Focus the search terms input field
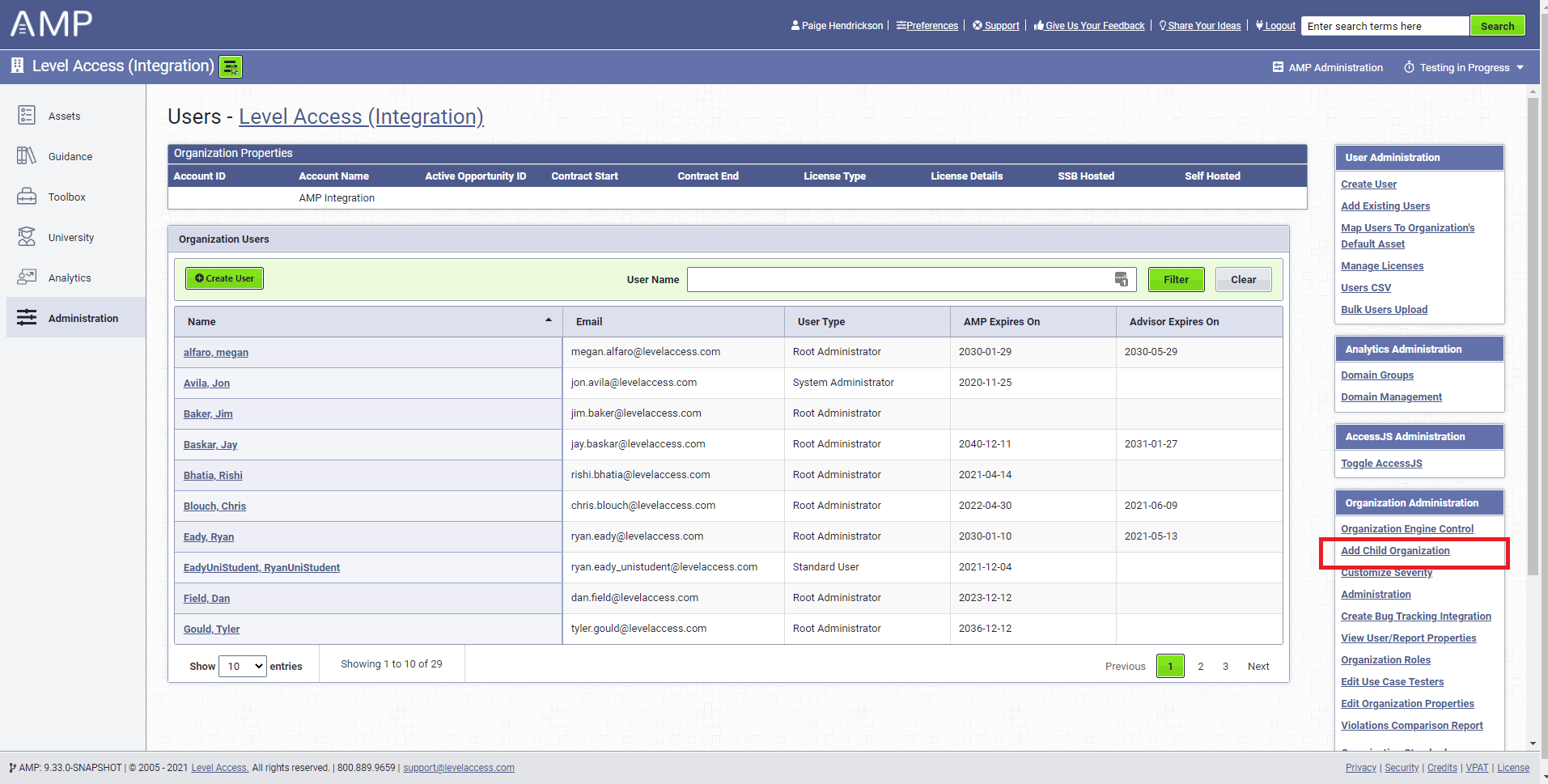 1385,26
